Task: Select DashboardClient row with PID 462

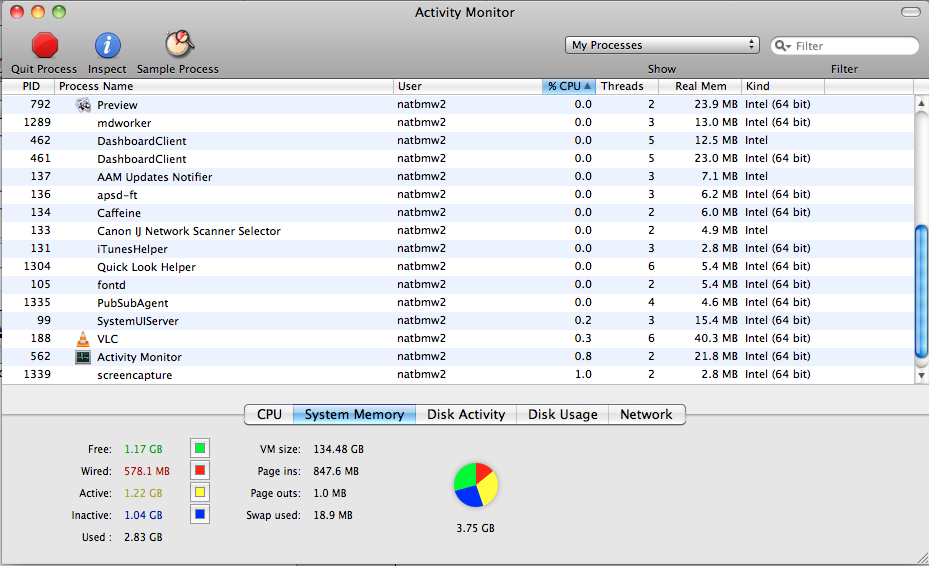Action: [x=457, y=140]
